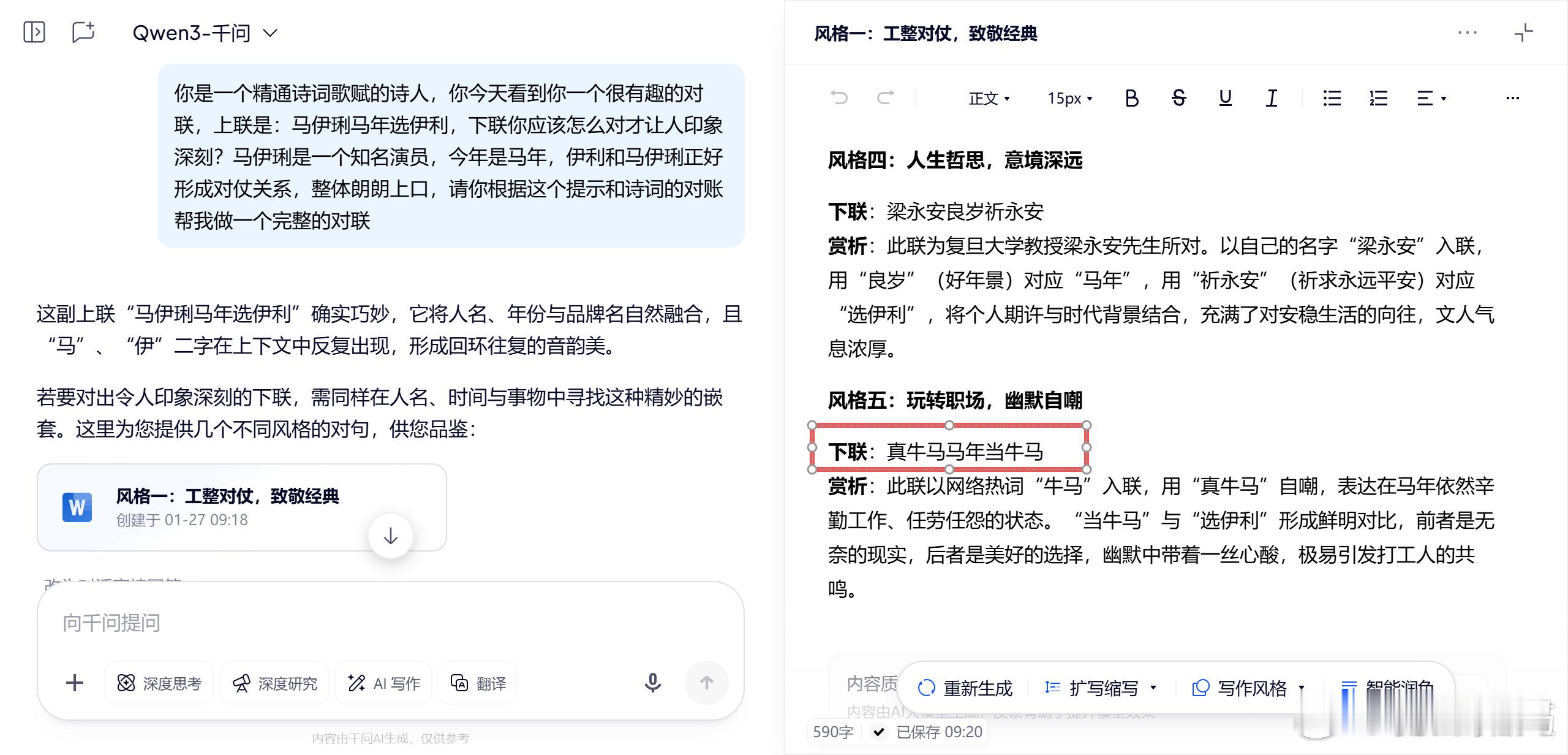The height and width of the screenshot is (755, 1568).
Task: Apply bold formatting with the B icon
Action: (x=1132, y=98)
